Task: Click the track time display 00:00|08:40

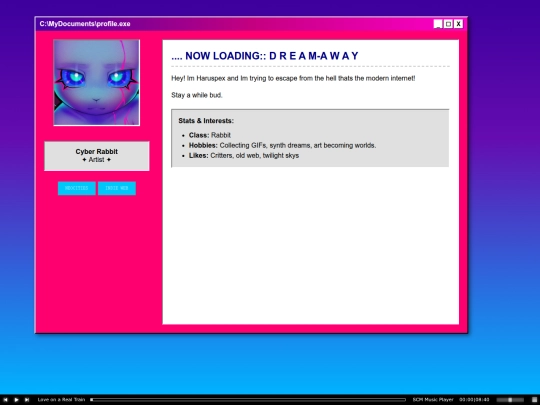Action: (x=474, y=399)
